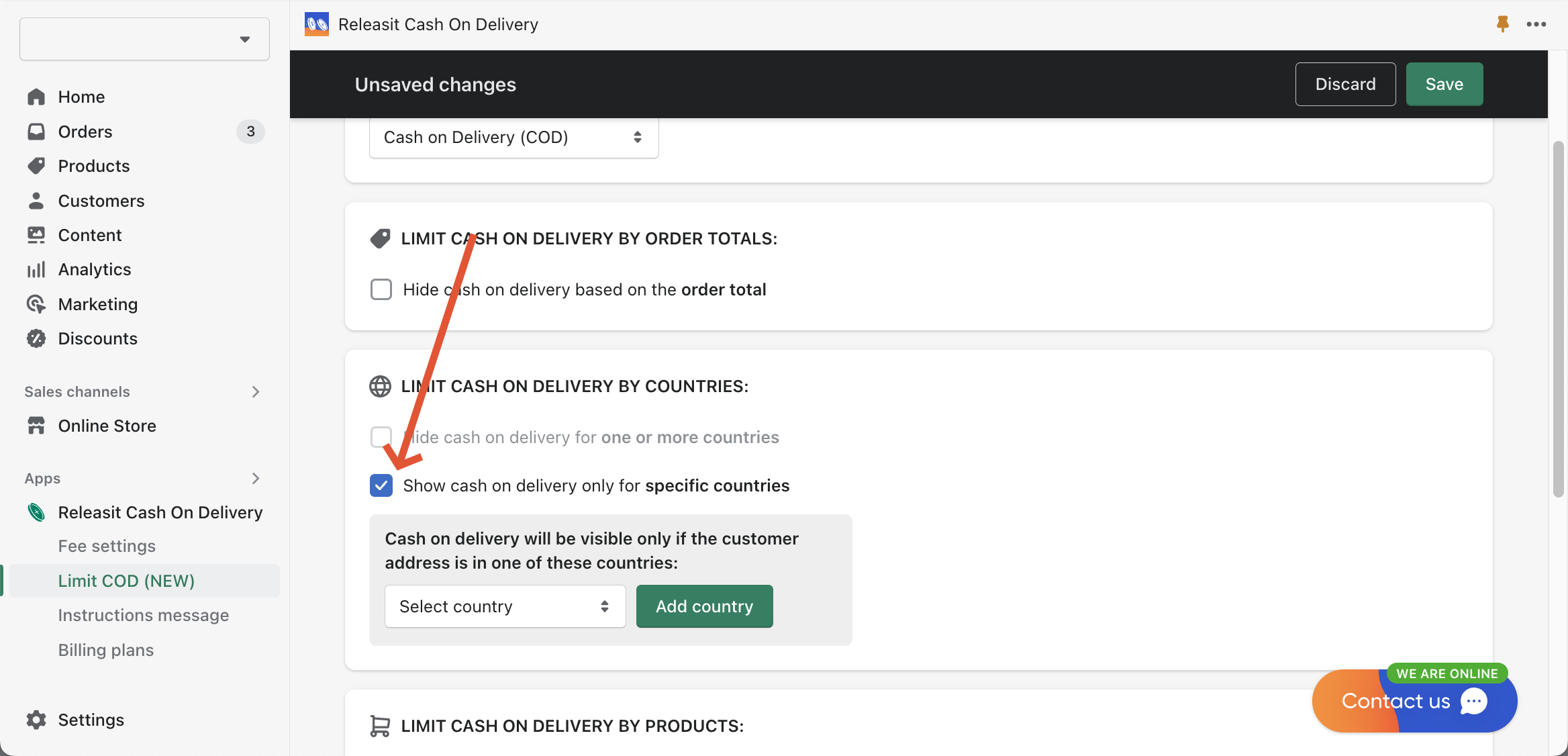Viewport: 1568px width, 756px height.
Task: Click the globe icon beside countries heading
Action: [x=380, y=386]
